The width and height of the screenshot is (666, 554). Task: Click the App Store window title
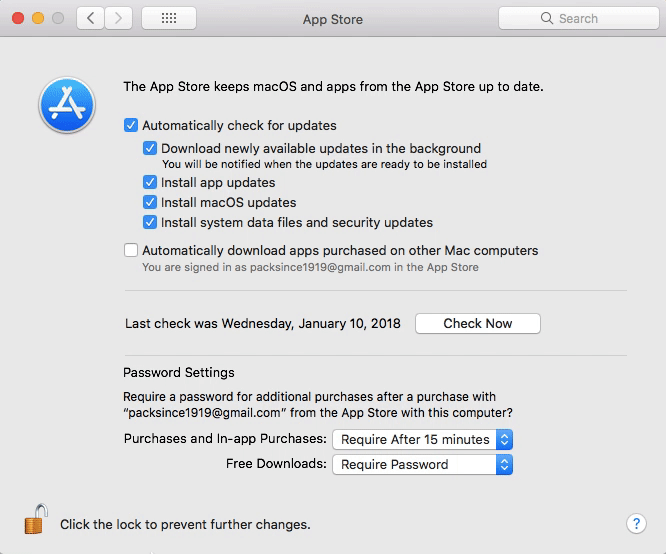click(333, 18)
